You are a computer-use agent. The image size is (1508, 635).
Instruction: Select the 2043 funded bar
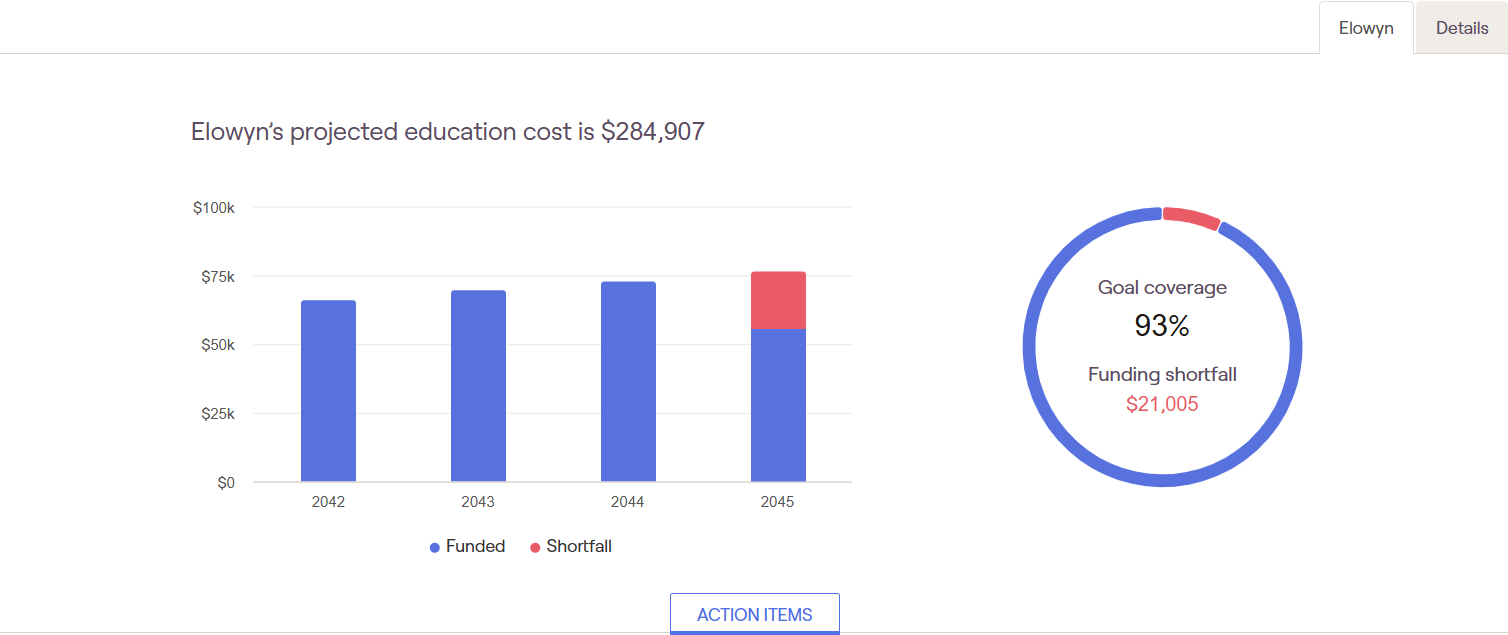478,386
